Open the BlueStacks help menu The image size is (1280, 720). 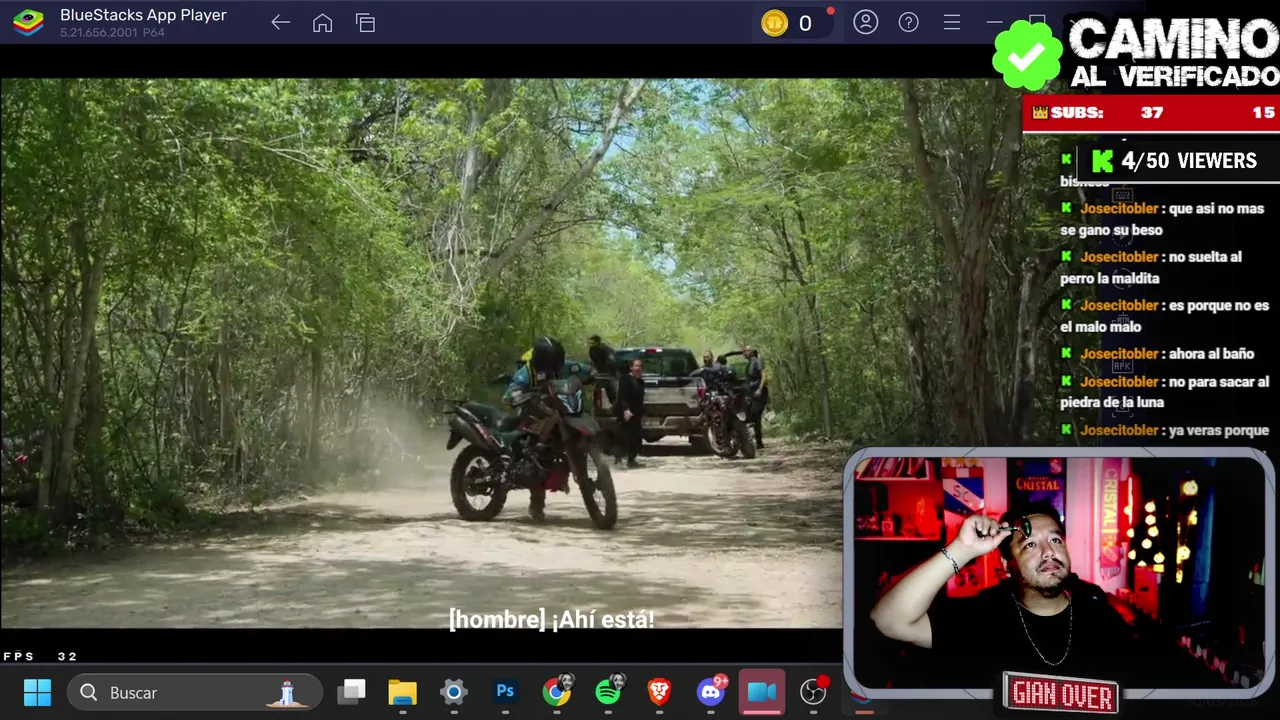point(908,22)
